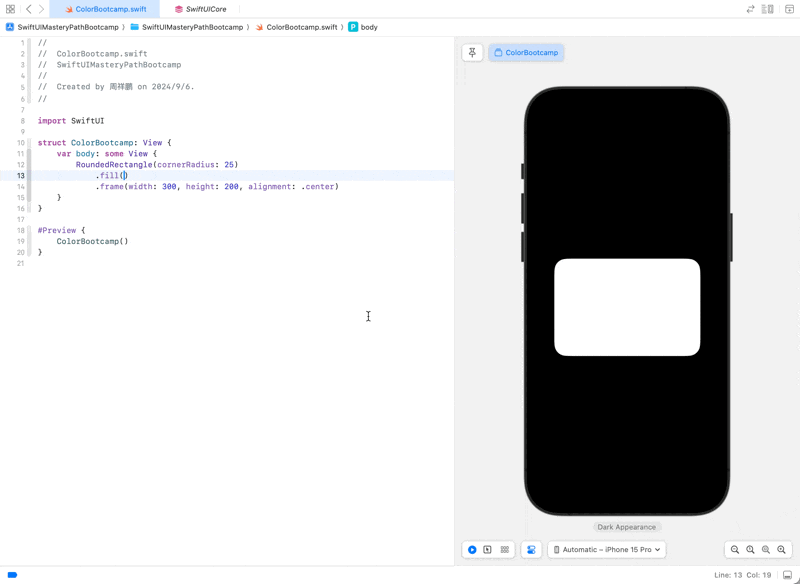Viewport: 800px width, 584px height.
Task: Click 'ColorBootcamp()' on line 19
Action: (92, 241)
